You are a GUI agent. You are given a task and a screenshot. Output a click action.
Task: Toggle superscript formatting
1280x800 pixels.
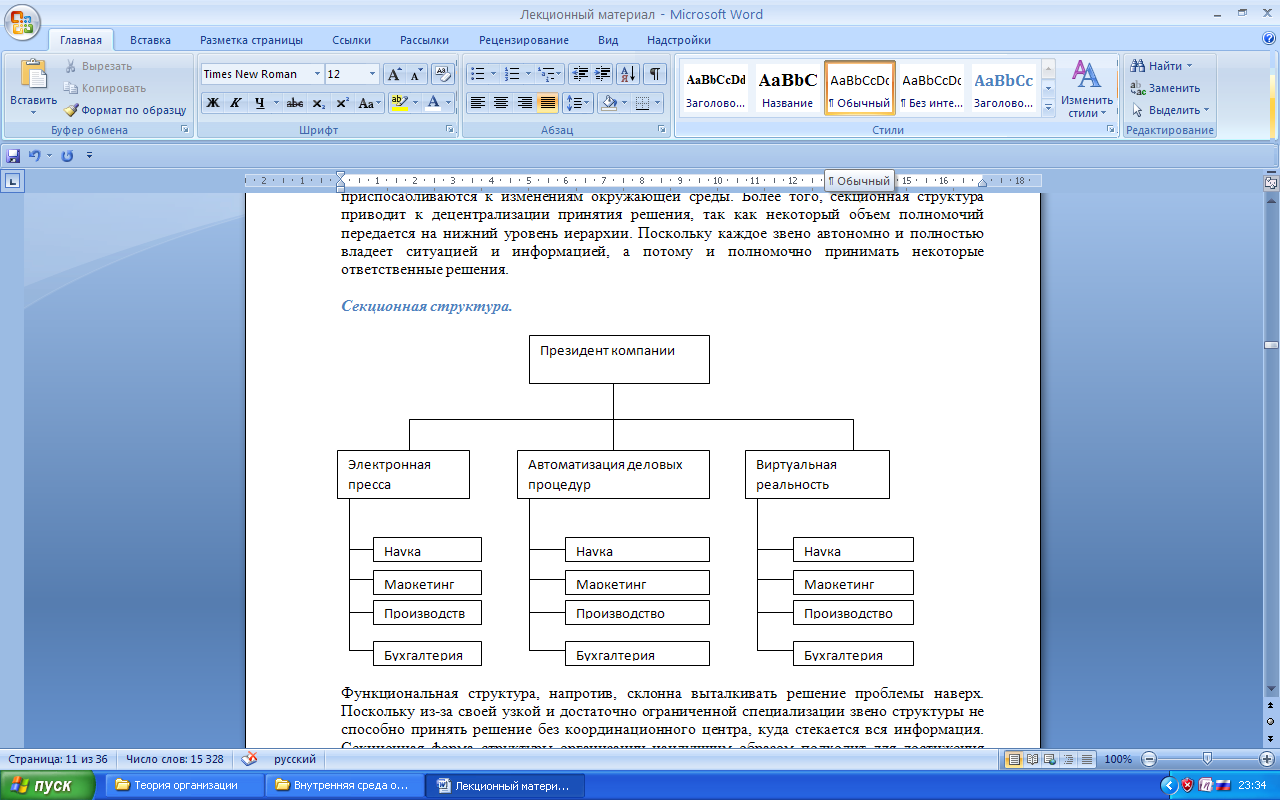[341, 102]
